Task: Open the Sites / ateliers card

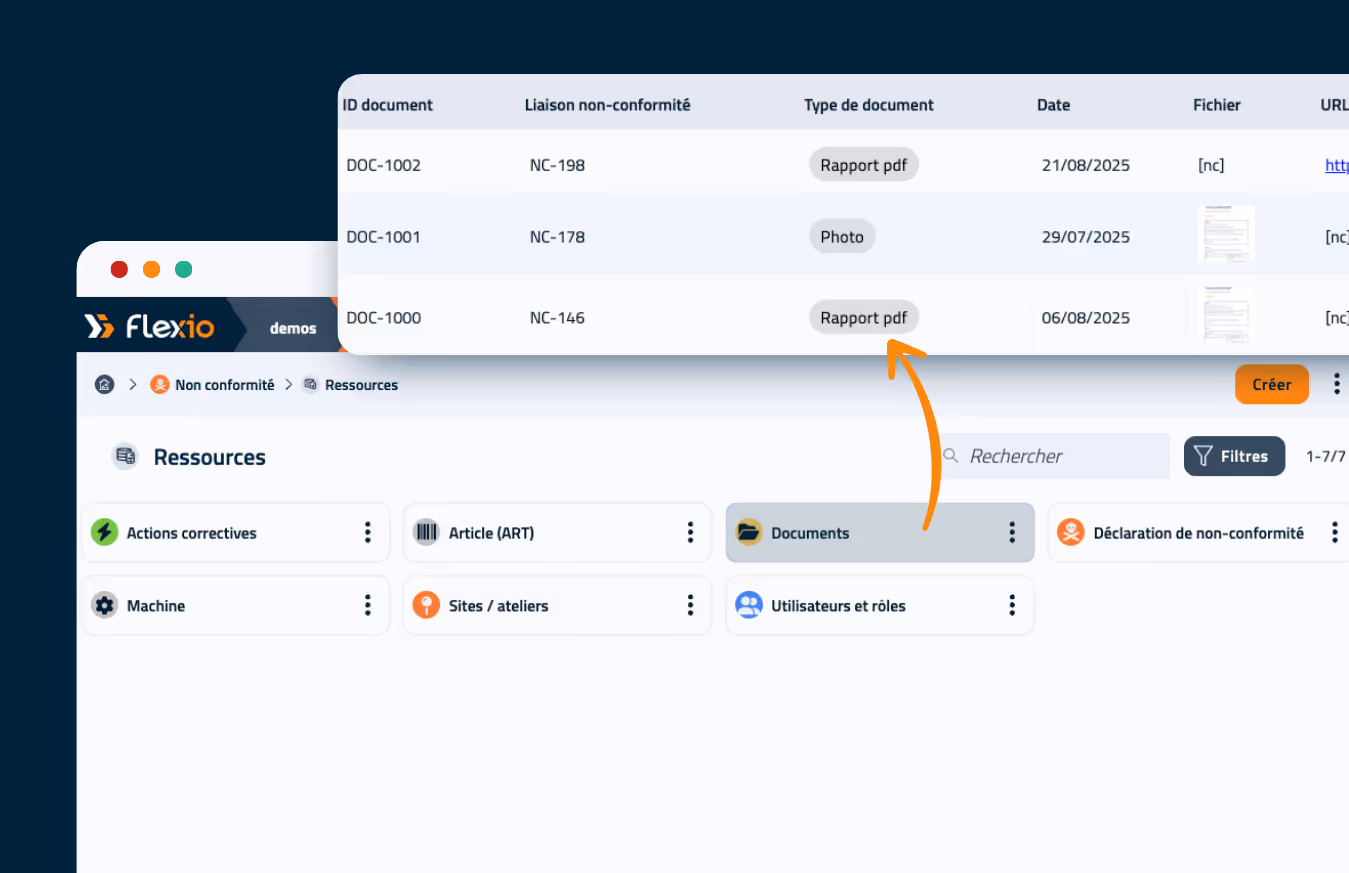Action: coord(558,605)
